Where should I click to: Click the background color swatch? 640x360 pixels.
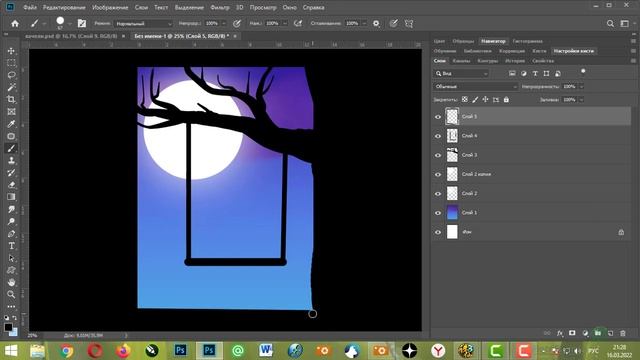coord(14,332)
